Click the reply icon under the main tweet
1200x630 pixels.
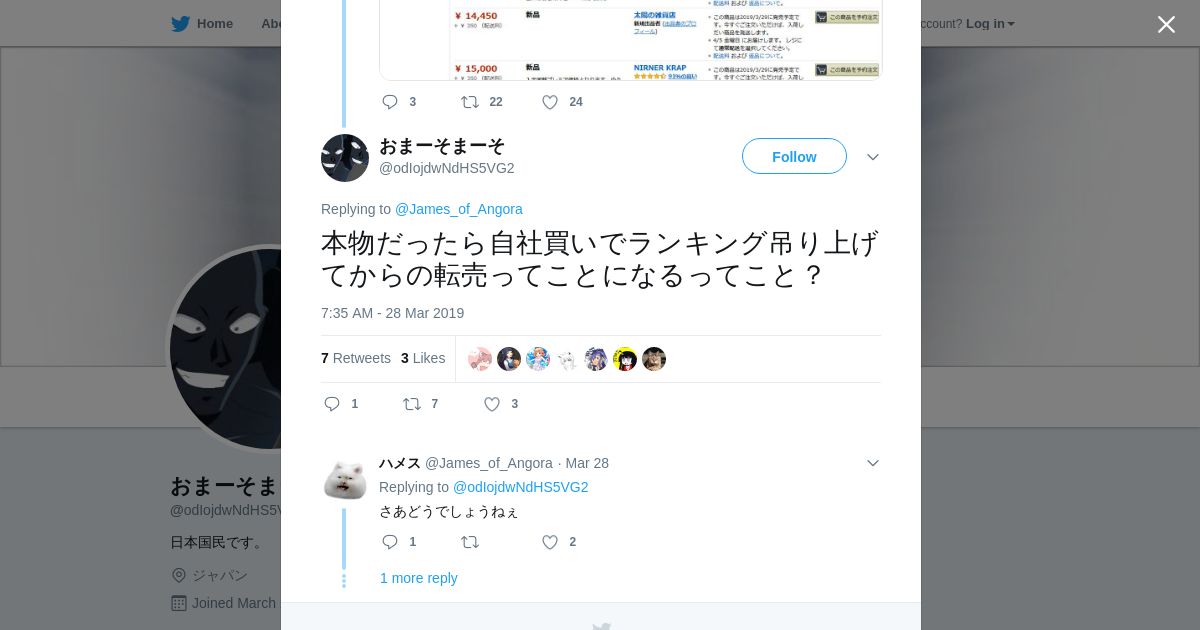(332, 404)
